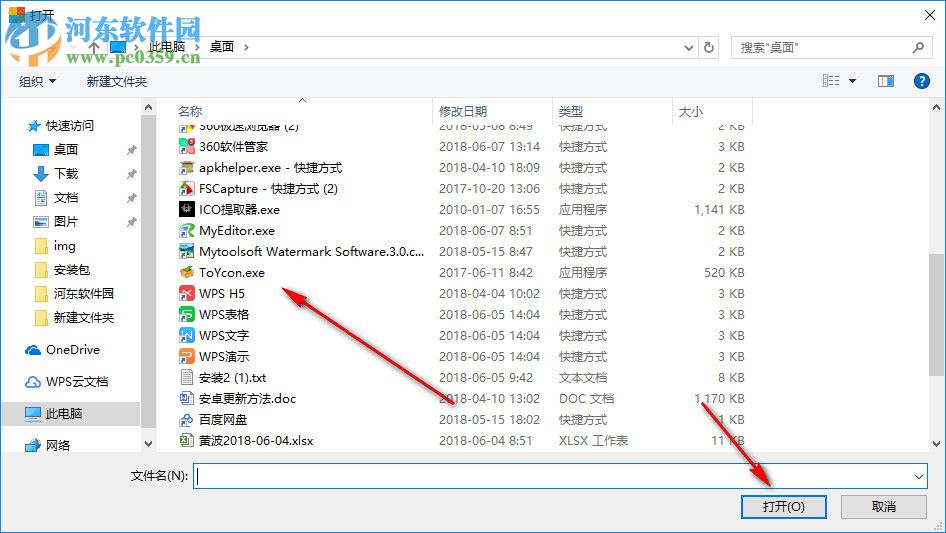Click the Mytoolsoft Watermark Software icon

[x=186, y=251]
